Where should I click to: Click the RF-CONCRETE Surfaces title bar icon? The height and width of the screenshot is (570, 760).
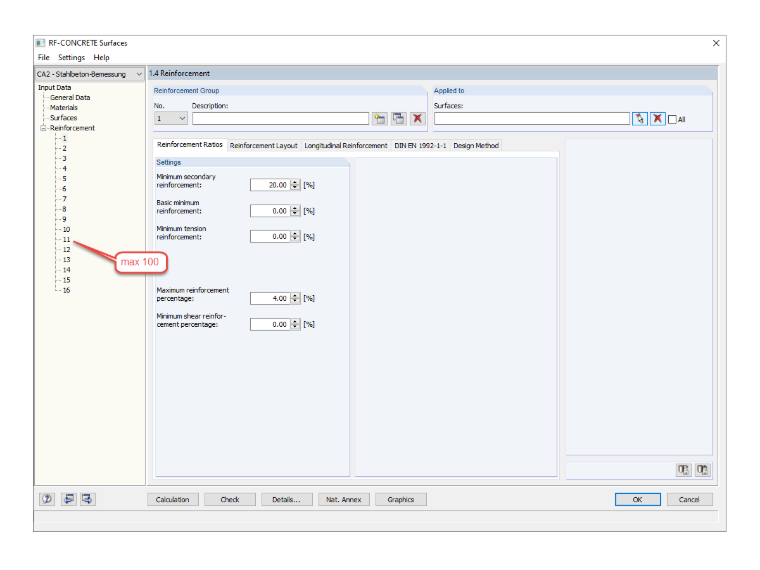[41, 43]
